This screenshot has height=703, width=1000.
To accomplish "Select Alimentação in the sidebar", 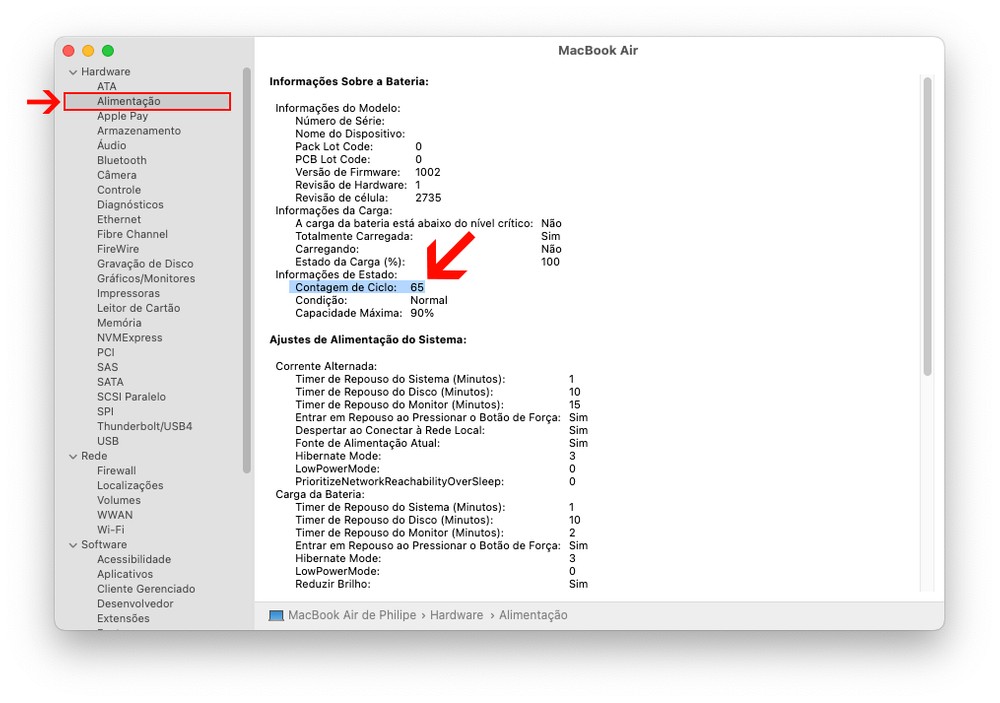I will [128, 101].
